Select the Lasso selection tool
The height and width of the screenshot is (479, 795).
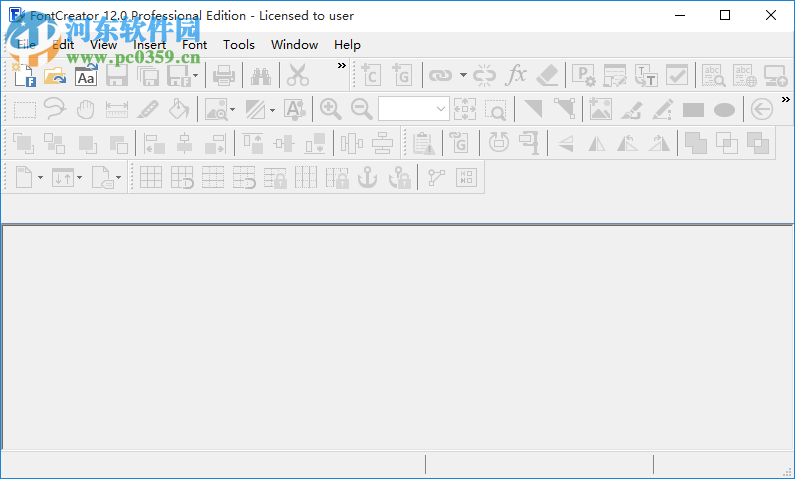pyautogui.click(x=55, y=109)
